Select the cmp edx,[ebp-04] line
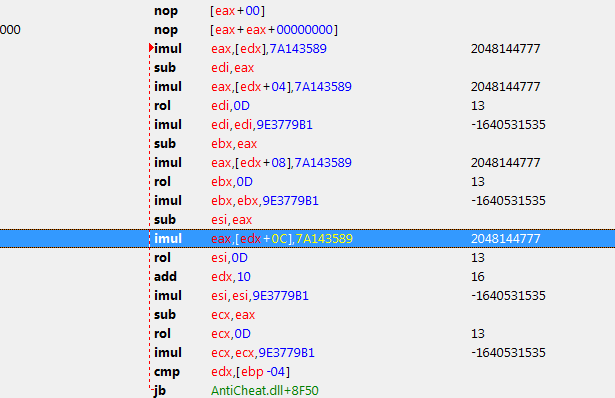 click(x=308, y=371)
